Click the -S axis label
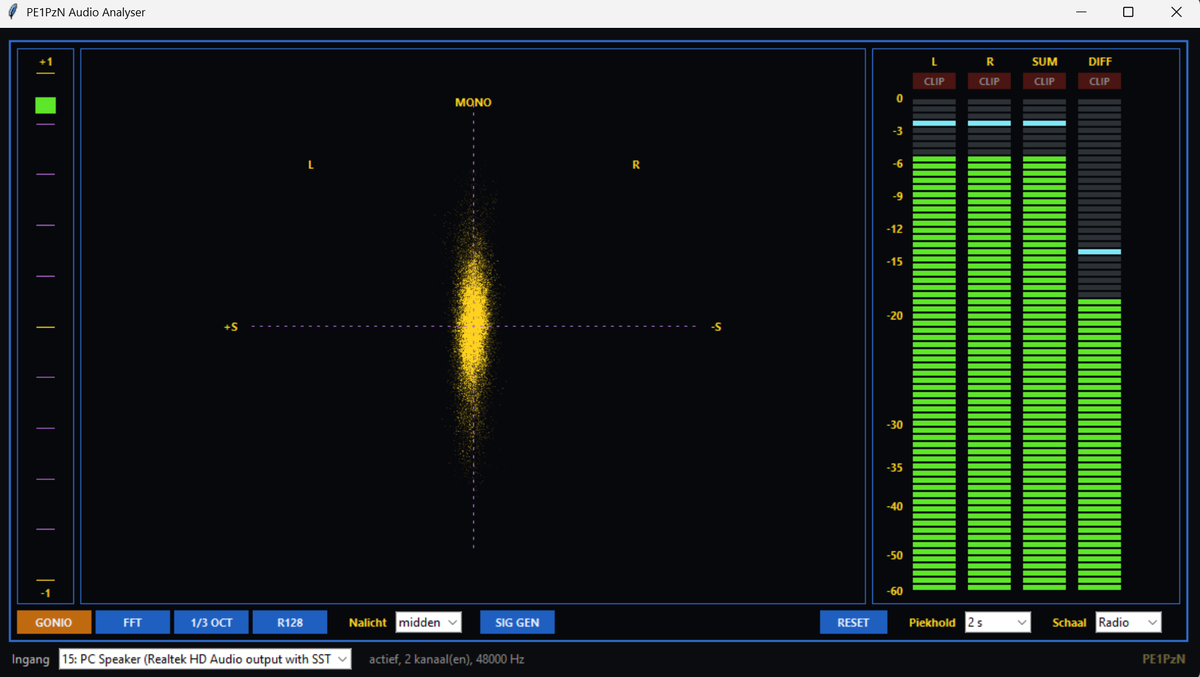Image resolution: width=1200 pixels, height=677 pixels. 716,327
